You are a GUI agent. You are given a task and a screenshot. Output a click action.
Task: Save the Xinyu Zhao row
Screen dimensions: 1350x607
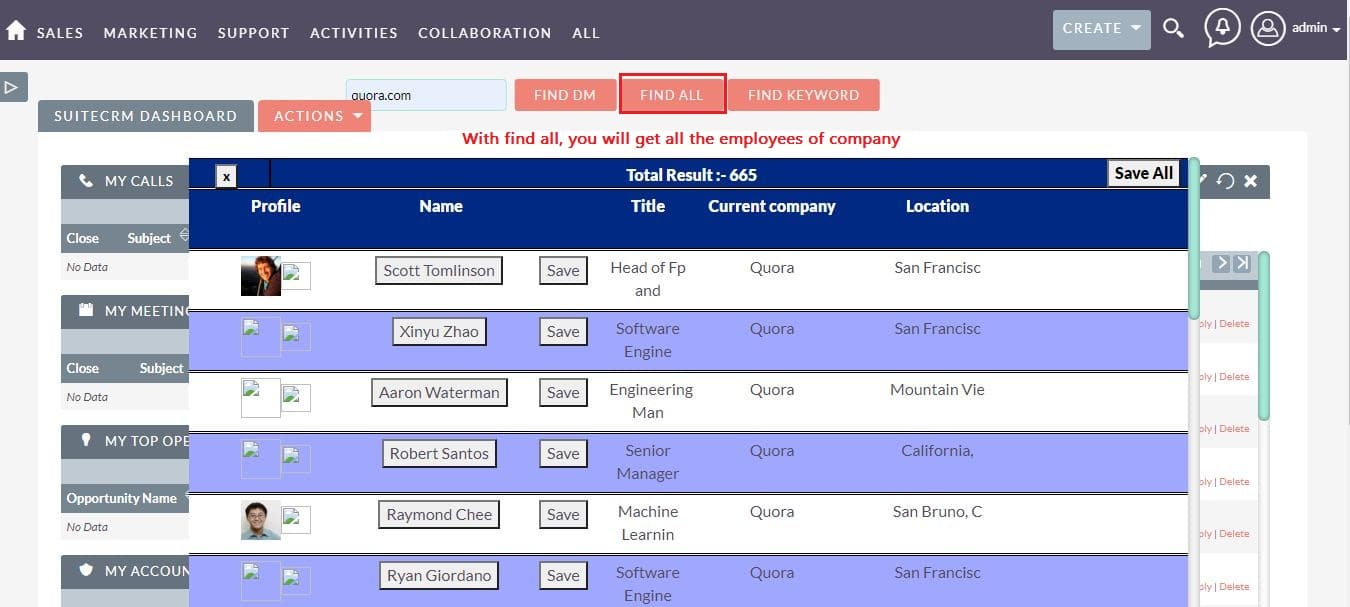(563, 331)
